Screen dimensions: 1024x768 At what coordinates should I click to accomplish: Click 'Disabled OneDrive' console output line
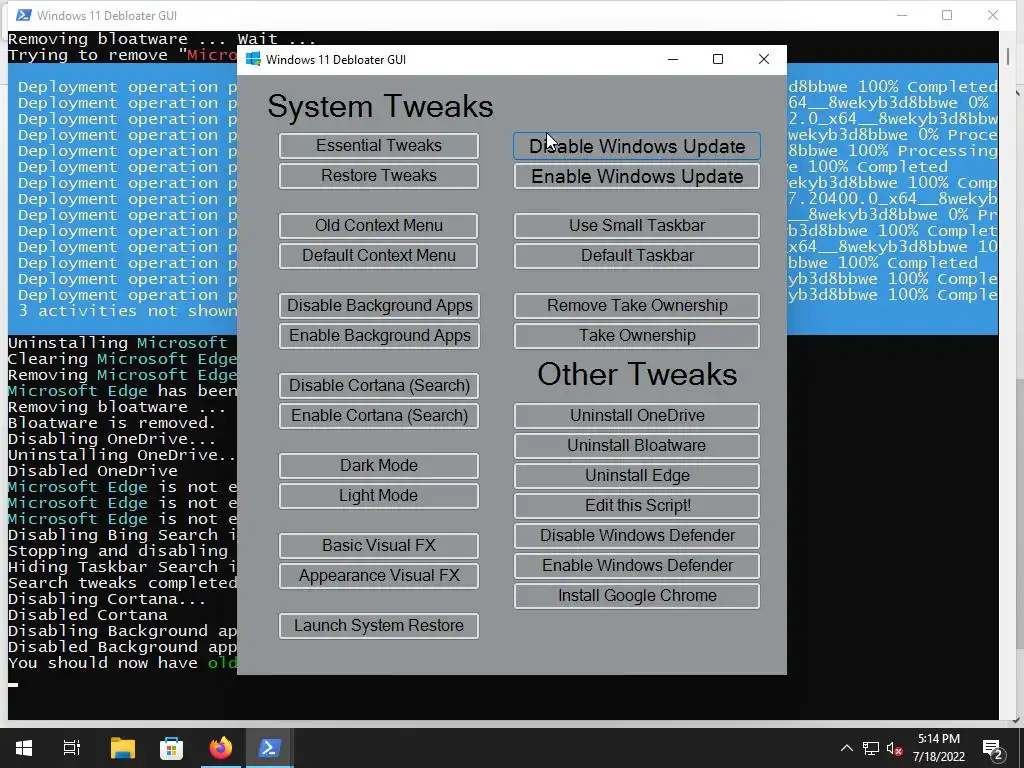pos(93,471)
